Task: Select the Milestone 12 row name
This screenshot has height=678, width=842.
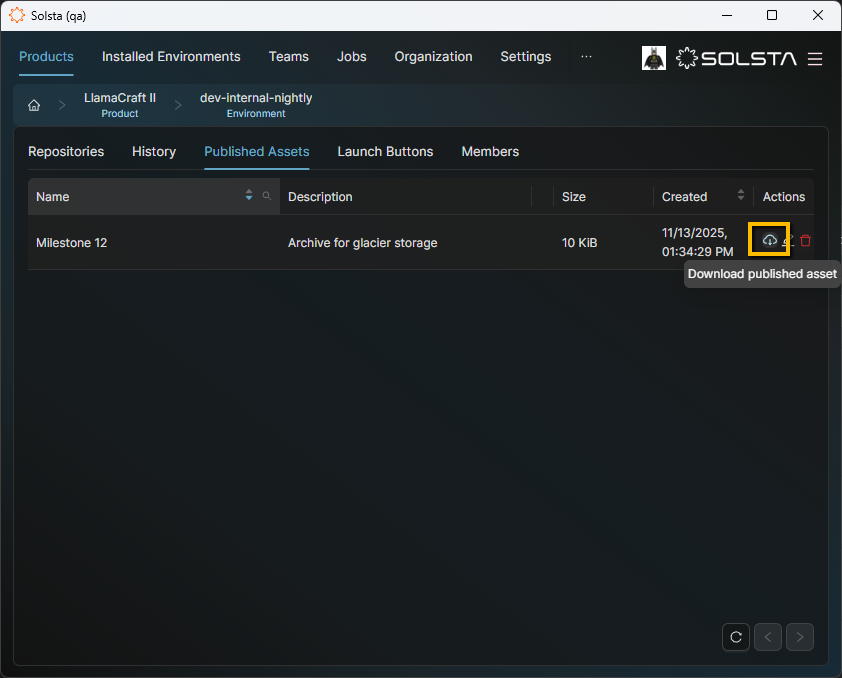Action: pyautogui.click(x=71, y=243)
